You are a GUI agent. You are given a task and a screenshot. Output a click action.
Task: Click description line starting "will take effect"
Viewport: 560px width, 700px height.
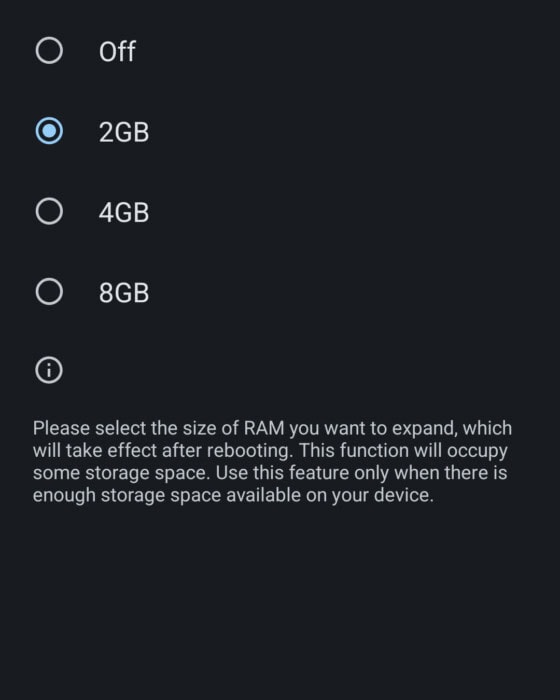270,450
